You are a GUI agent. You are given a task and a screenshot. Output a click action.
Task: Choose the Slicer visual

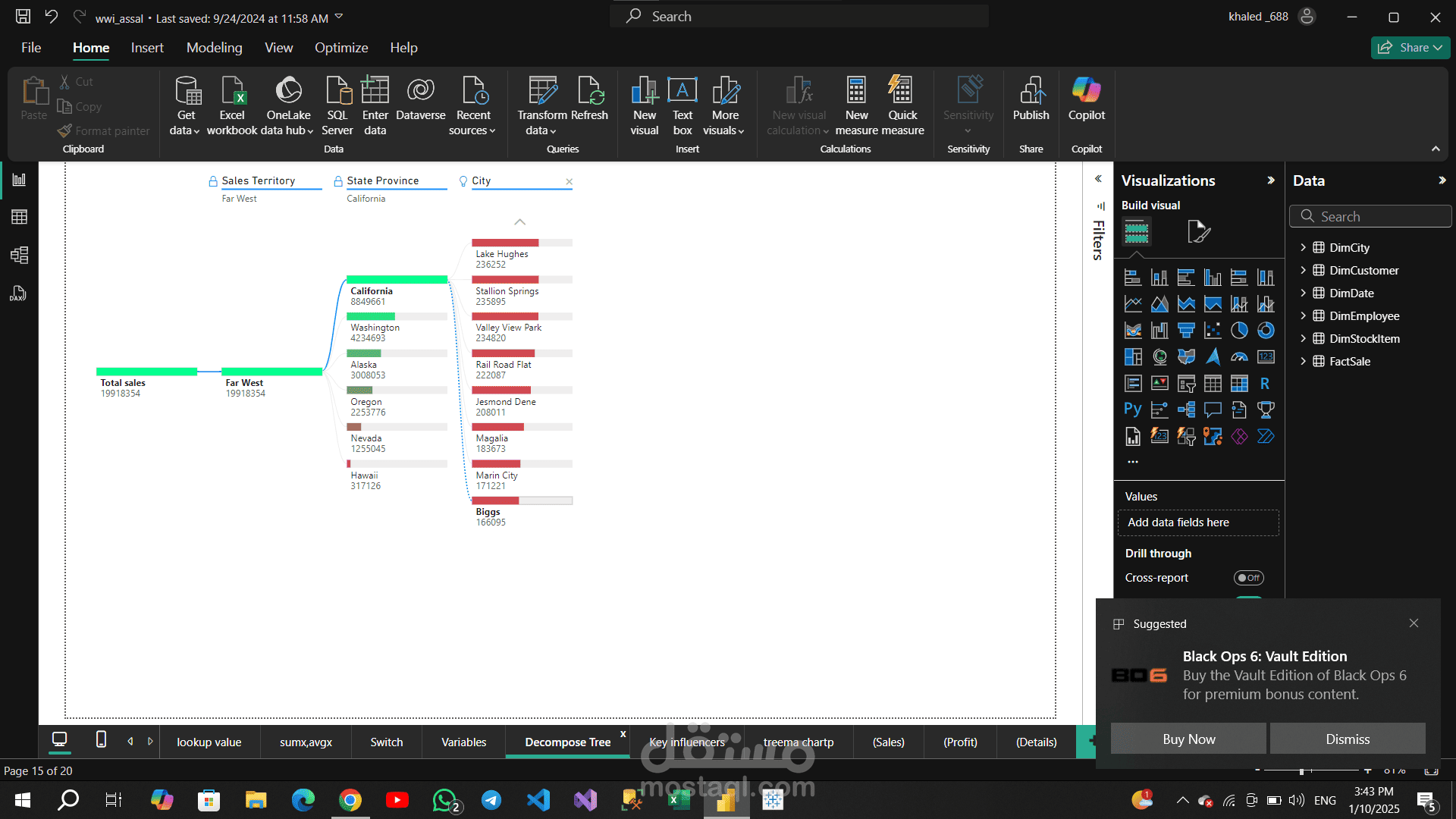pos(1186,384)
